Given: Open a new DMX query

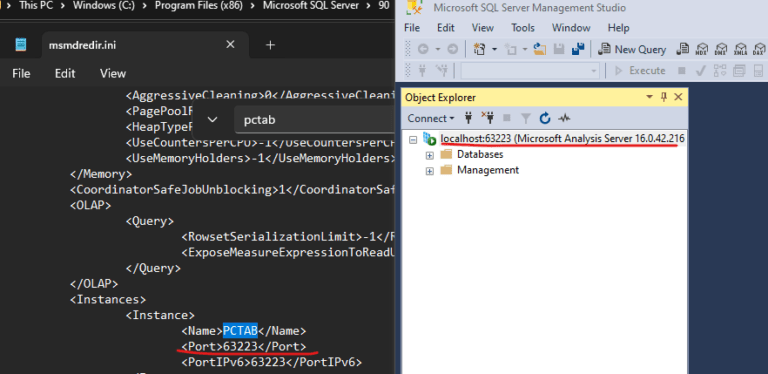Looking at the screenshot, I should coord(720,49).
